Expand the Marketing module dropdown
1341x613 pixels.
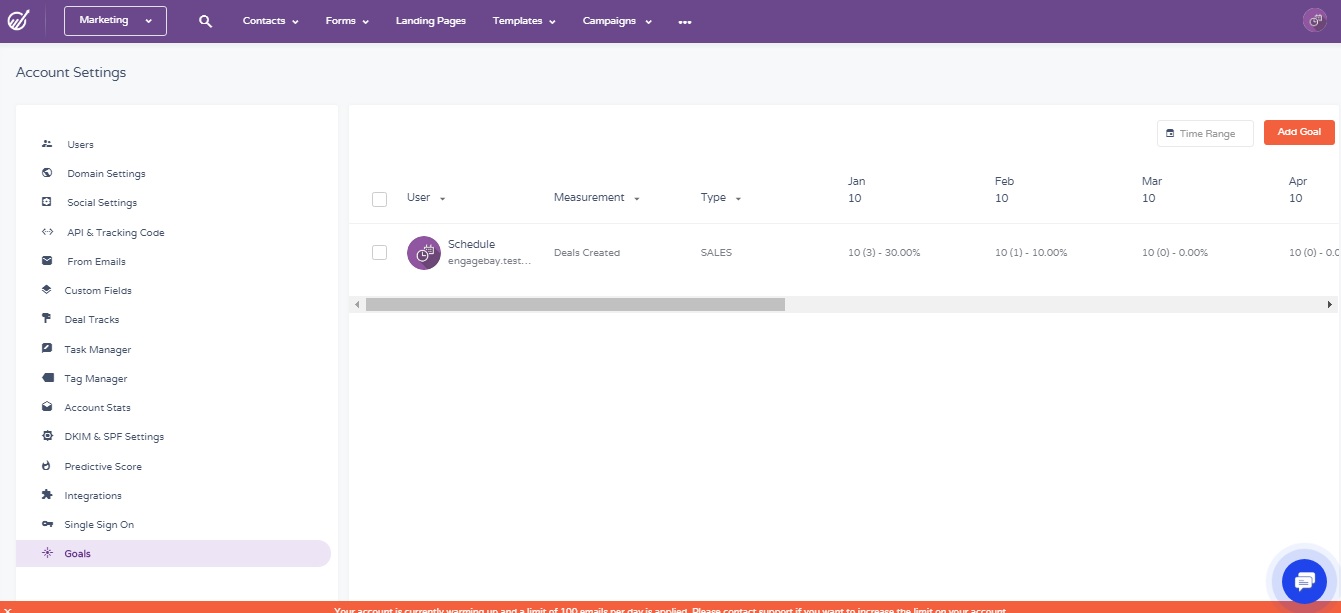115,21
